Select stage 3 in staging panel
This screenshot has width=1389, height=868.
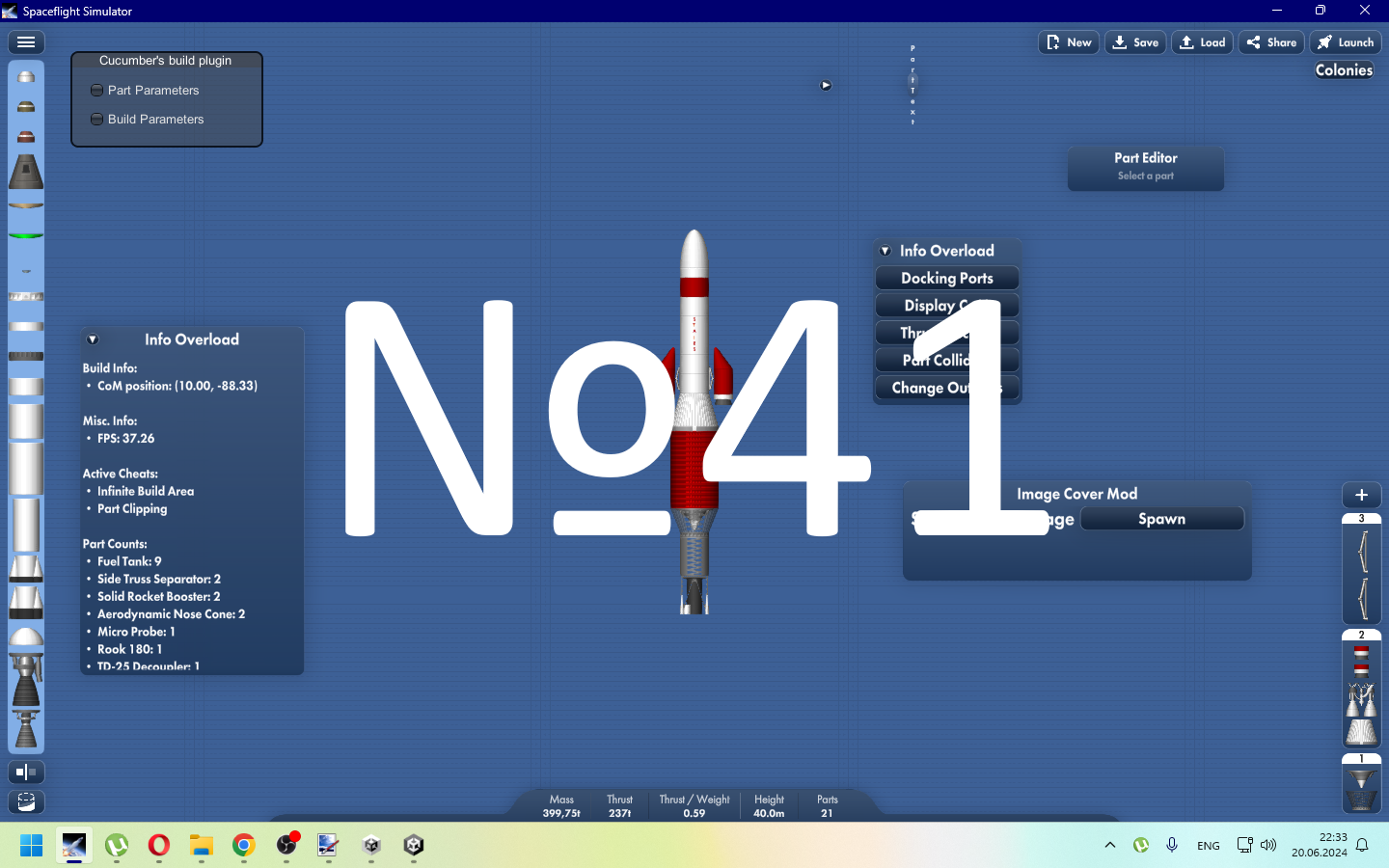pyautogui.click(x=1362, y=569)
